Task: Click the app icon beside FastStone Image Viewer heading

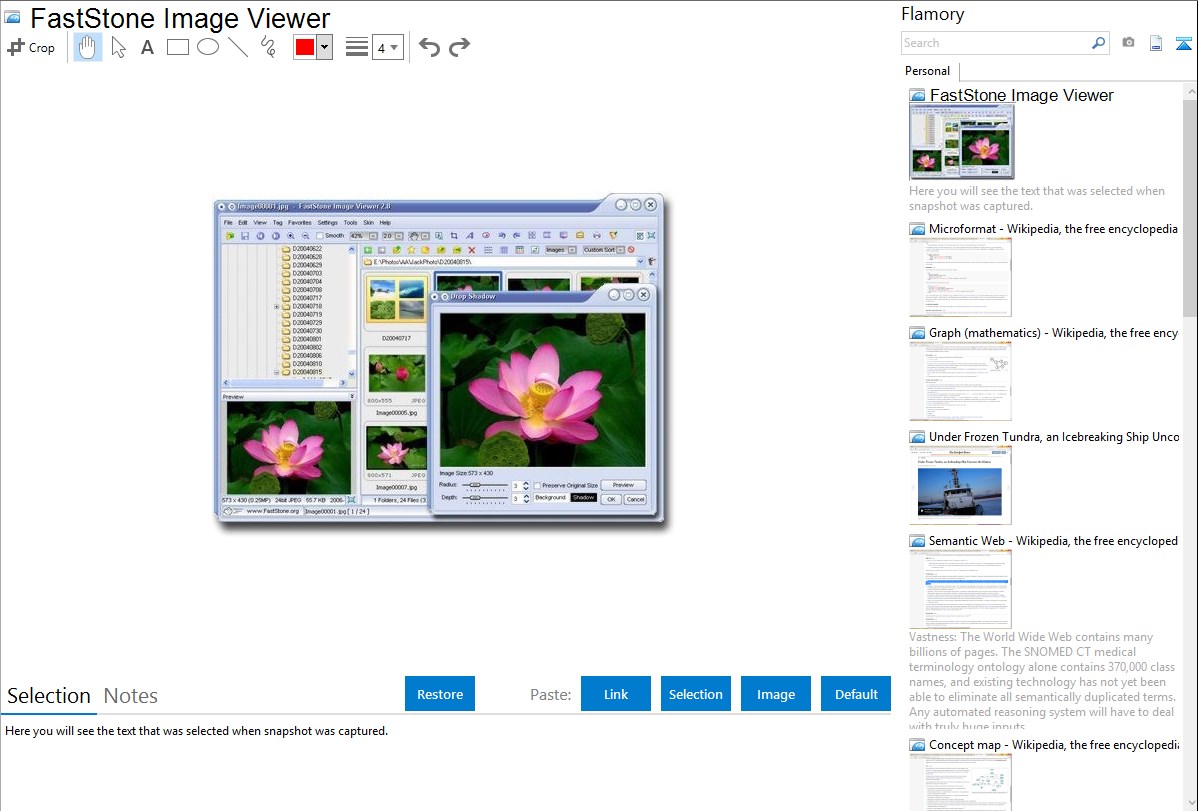Action: (12, 18)
